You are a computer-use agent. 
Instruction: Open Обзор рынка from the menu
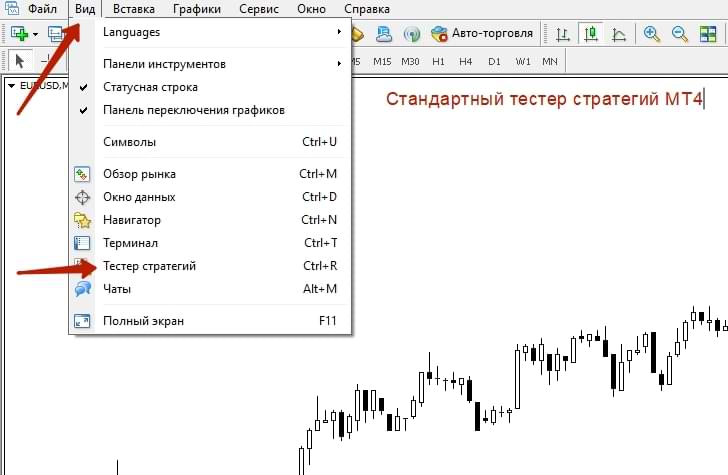click(210, 174)
